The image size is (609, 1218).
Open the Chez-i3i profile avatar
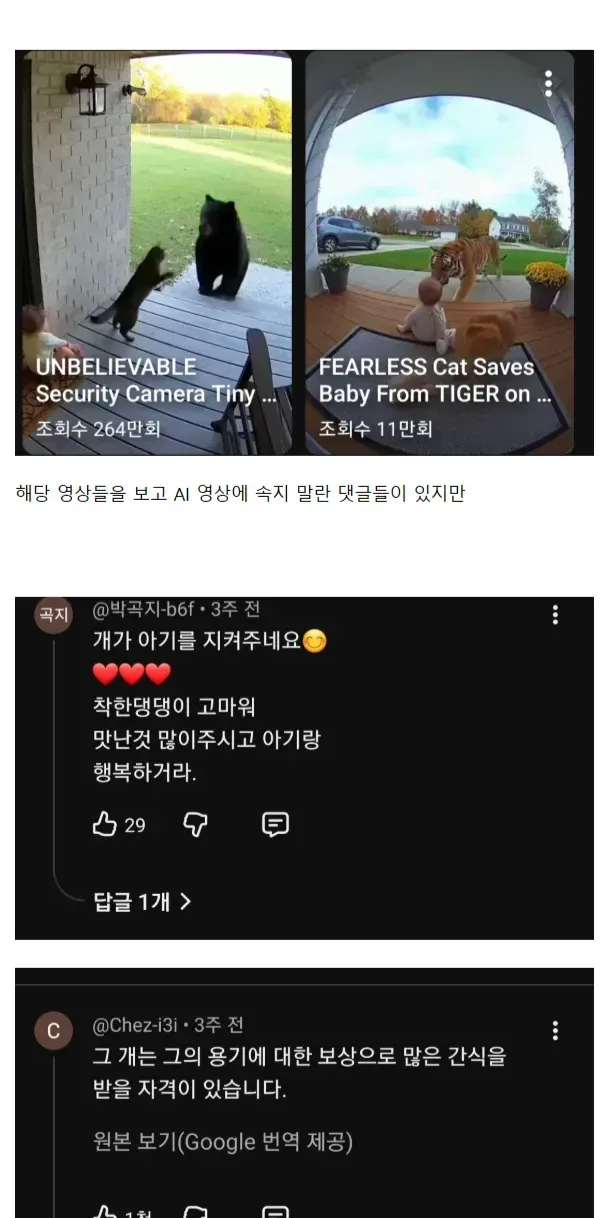[x=54, y=1031]
